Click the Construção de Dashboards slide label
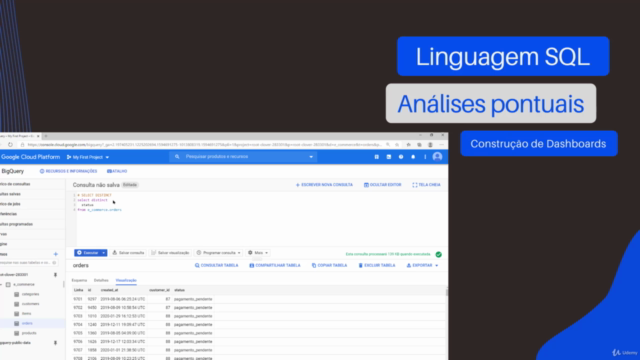 point(539,144)
